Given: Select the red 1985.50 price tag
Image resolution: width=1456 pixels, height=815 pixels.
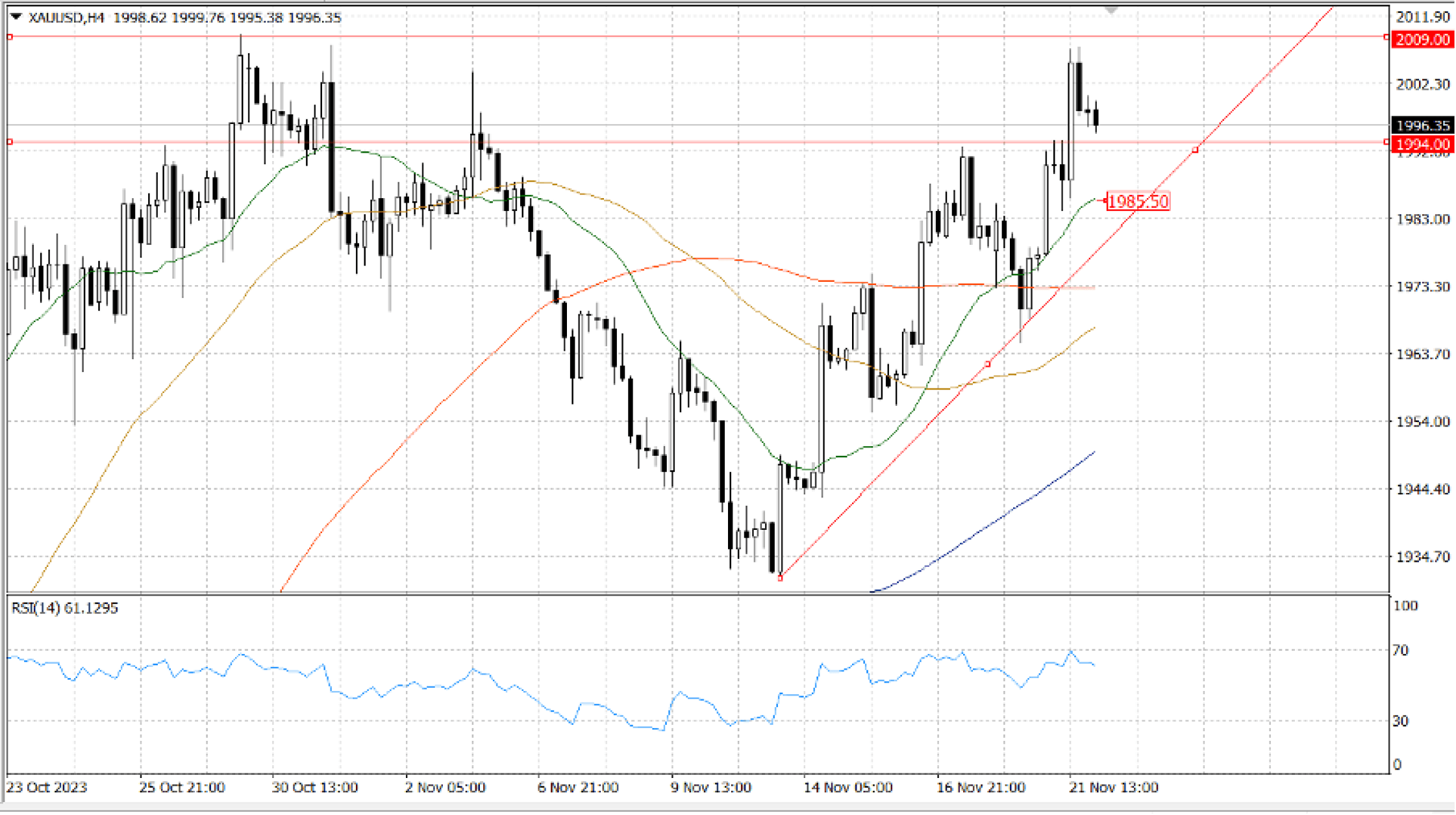Looking at the screenshot, I should tap(1138, 201).
